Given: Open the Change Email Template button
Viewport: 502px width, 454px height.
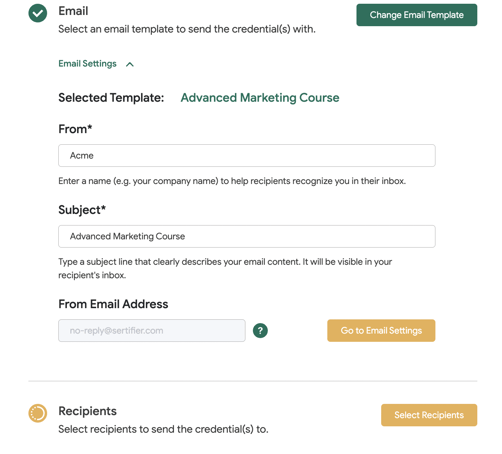Looking at the screenshot, I should tap(417, 15).
